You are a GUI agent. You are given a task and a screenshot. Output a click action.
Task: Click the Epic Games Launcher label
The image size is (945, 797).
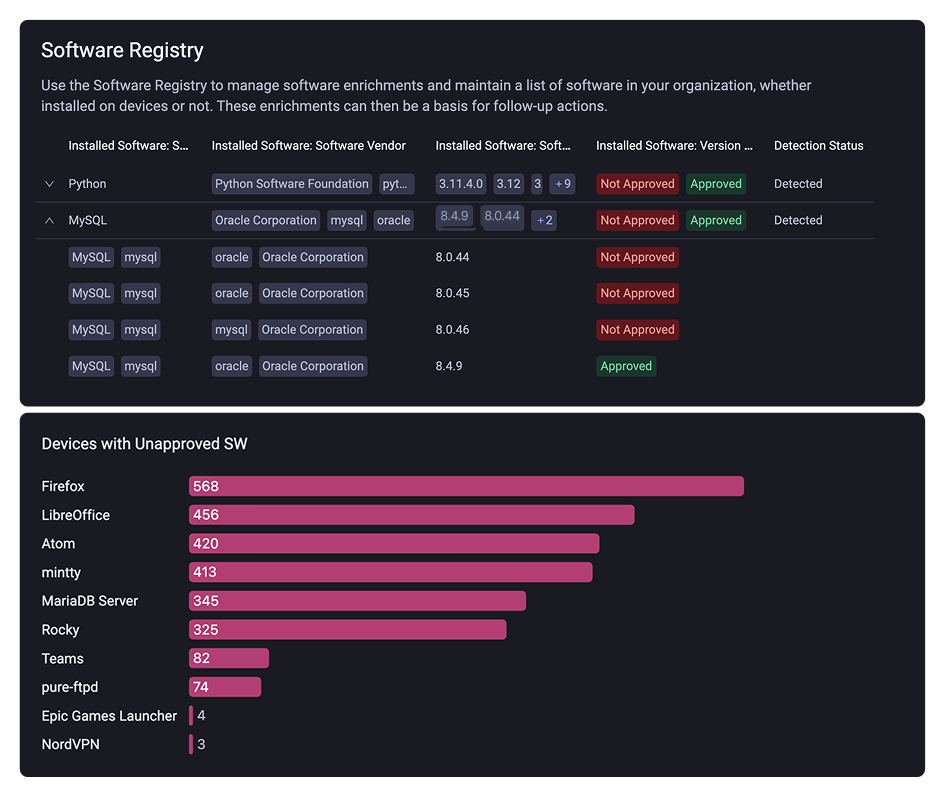tap(109, 716)
